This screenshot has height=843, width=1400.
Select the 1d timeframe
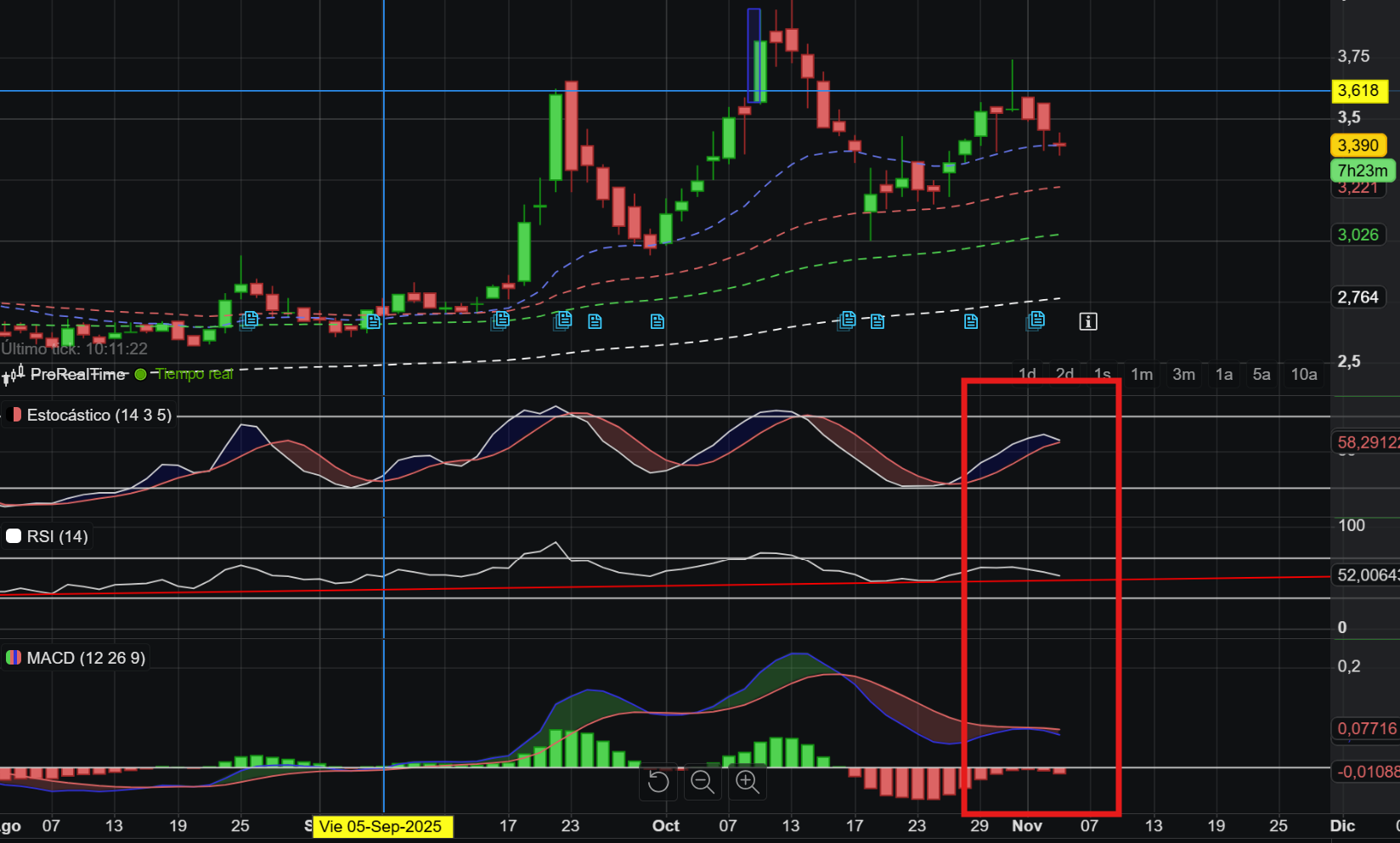pos(1026,374)
